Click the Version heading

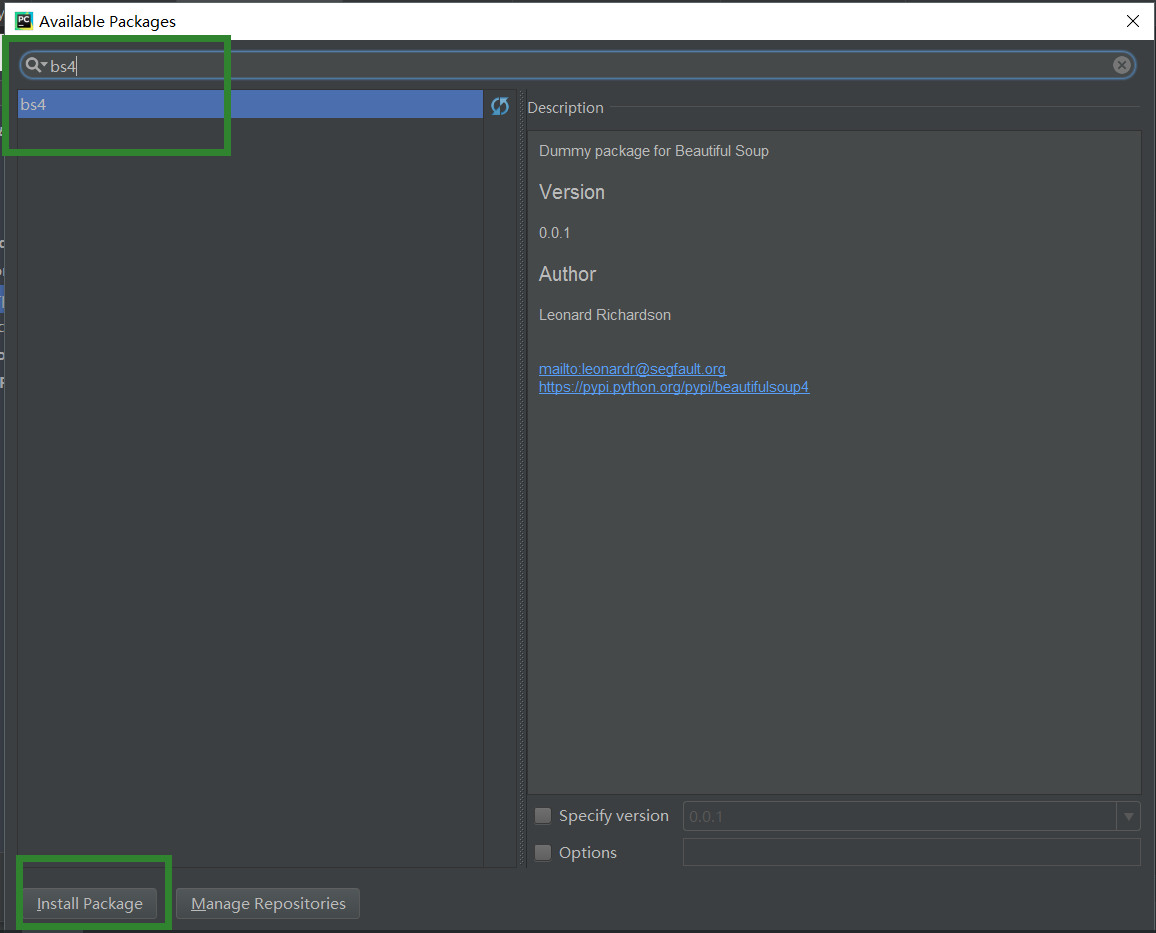point(571,192)
